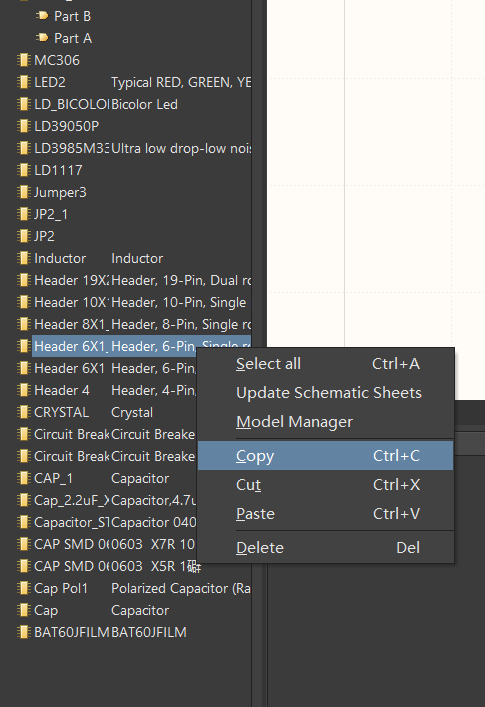Click the icon next to CRYSTAL
This screenshot has height=707, width=485.
[23, 412]
